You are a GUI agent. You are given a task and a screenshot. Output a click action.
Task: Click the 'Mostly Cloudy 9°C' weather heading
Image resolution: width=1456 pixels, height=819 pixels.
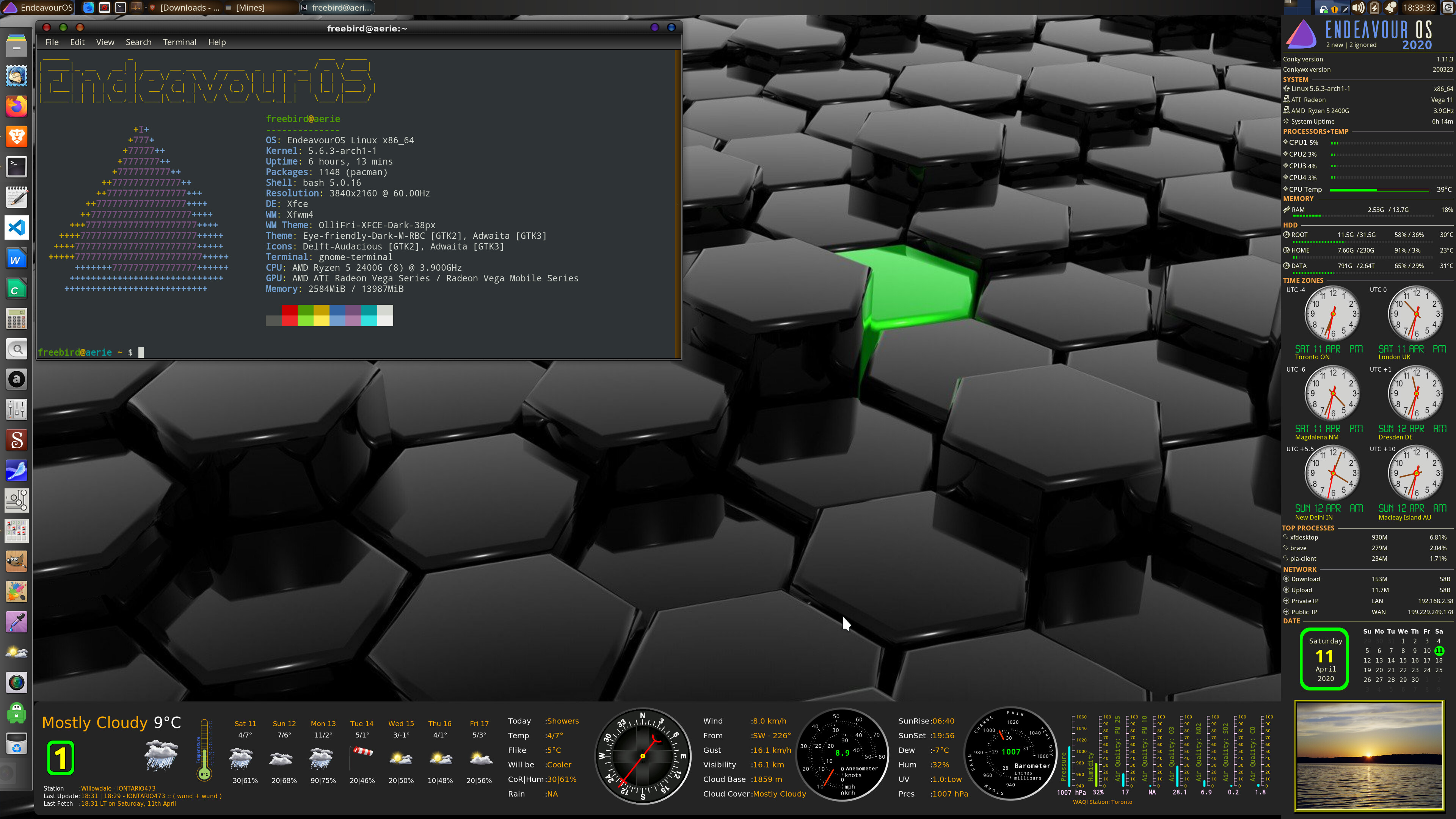click(111, 722)
